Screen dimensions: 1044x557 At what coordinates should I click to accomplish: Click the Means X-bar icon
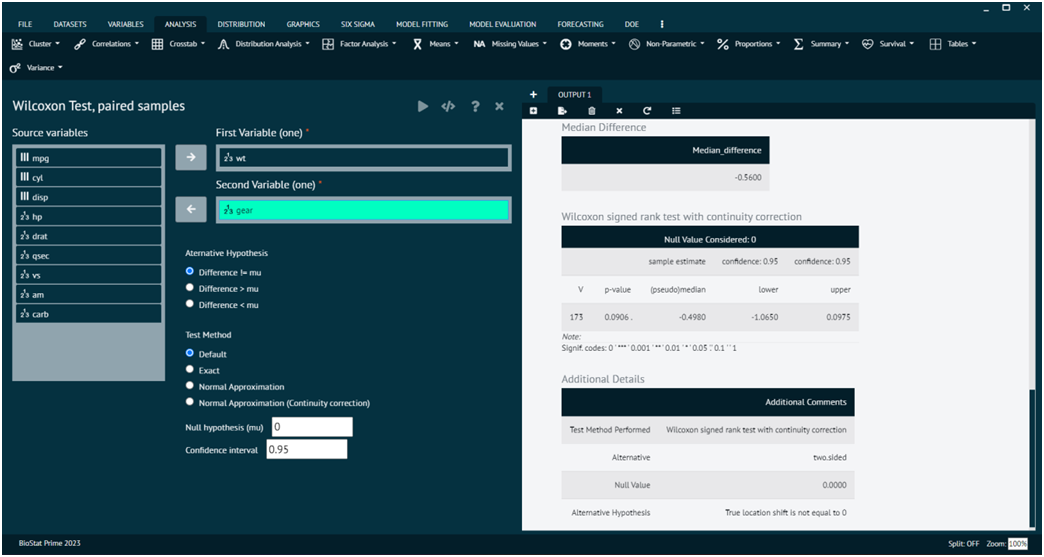[417, 44]
